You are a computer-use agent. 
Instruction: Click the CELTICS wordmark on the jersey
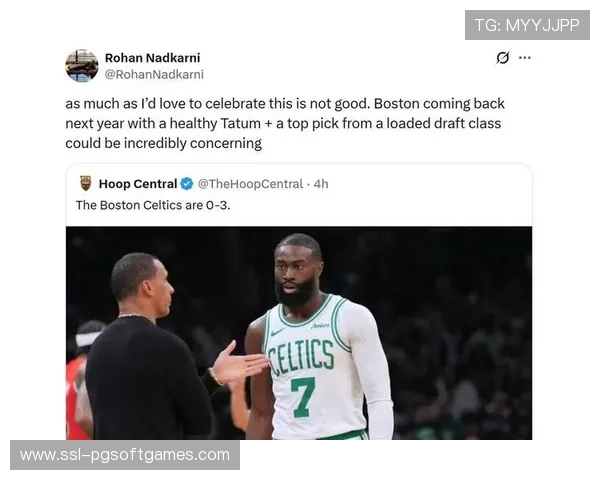[x=300, y=355]
